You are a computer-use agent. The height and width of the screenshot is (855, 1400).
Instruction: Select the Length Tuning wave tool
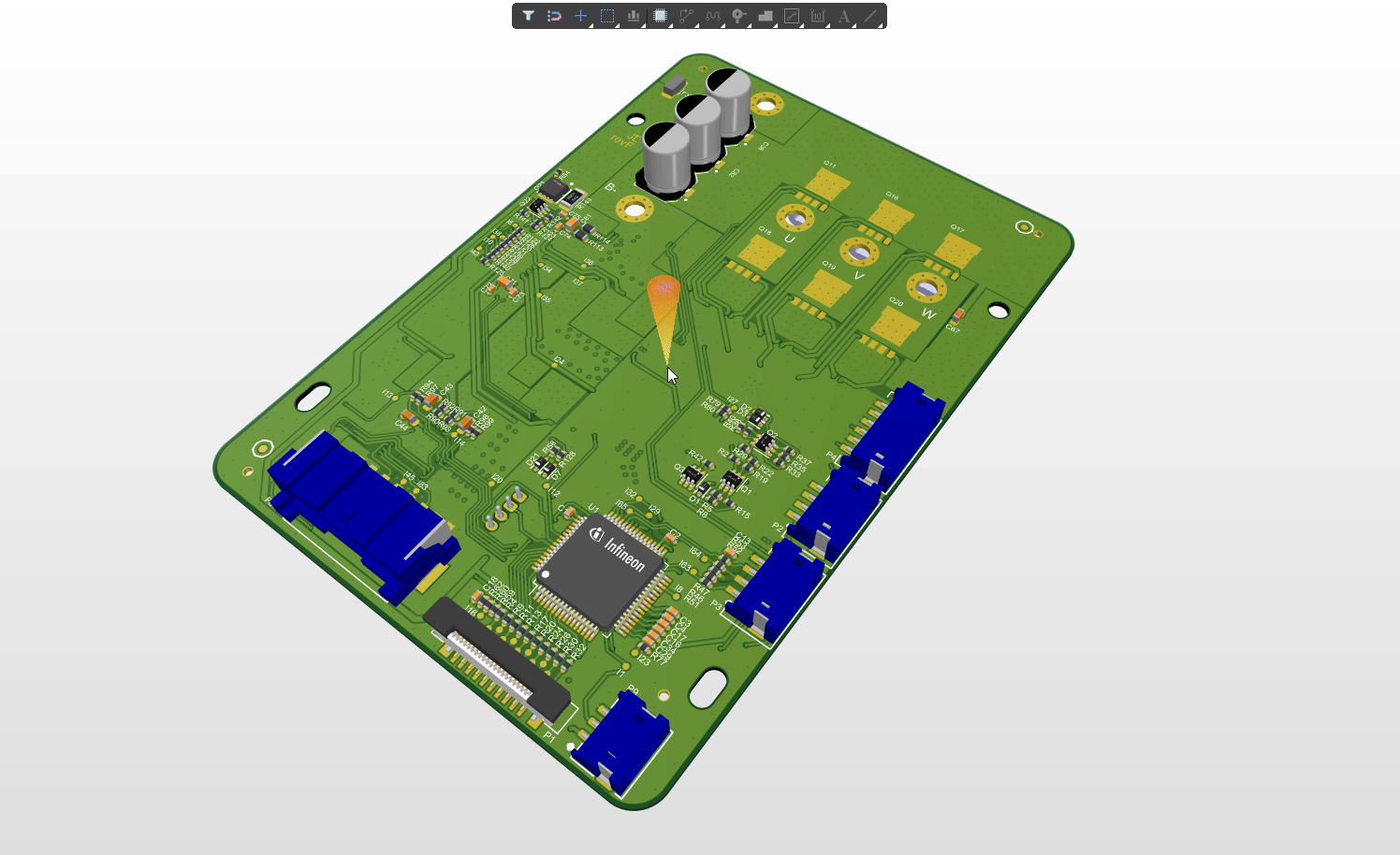tap(713, 16)
